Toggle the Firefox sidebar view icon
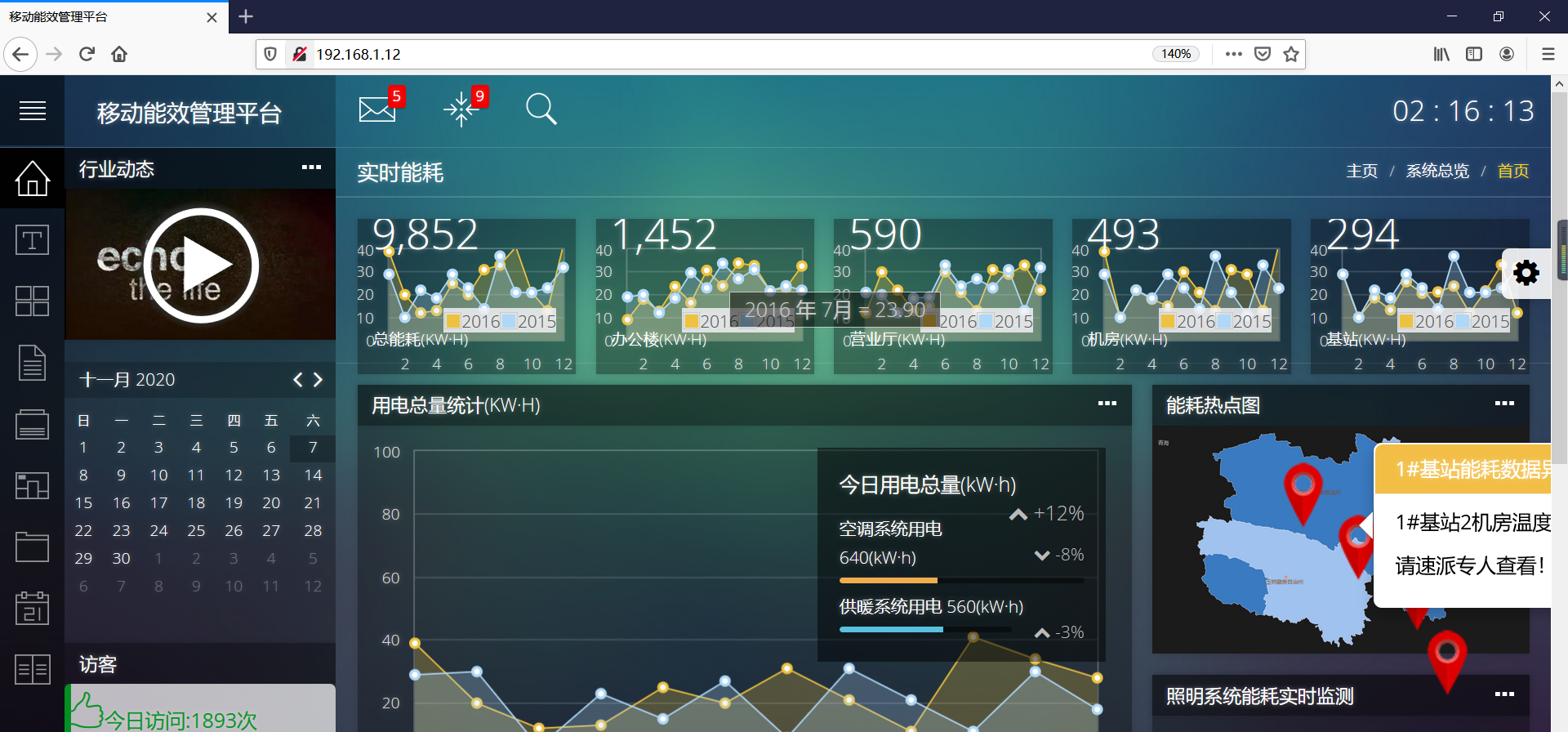This screenshot has width=1568, height=732. tap(1474, 54)
